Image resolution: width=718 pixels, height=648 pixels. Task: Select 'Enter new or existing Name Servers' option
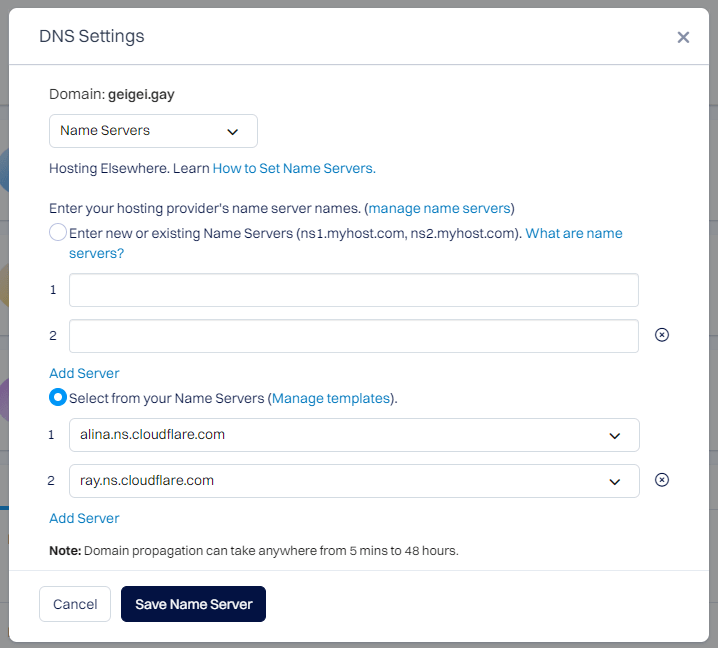coord(58,232)
